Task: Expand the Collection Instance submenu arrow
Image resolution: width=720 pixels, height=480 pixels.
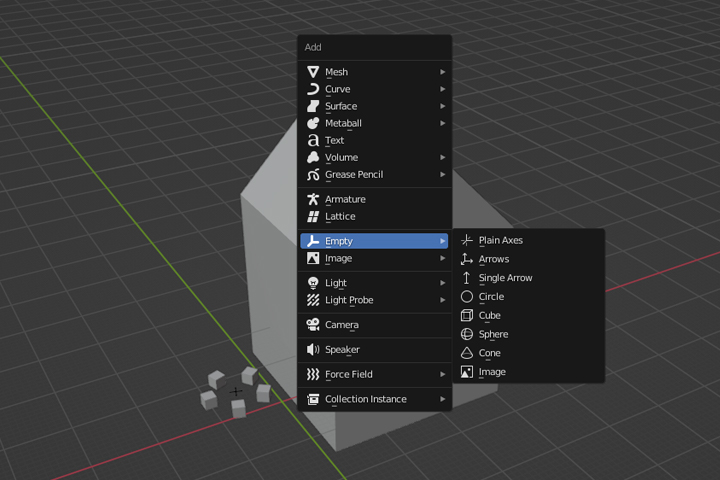Action: click(x=443, y=399)
